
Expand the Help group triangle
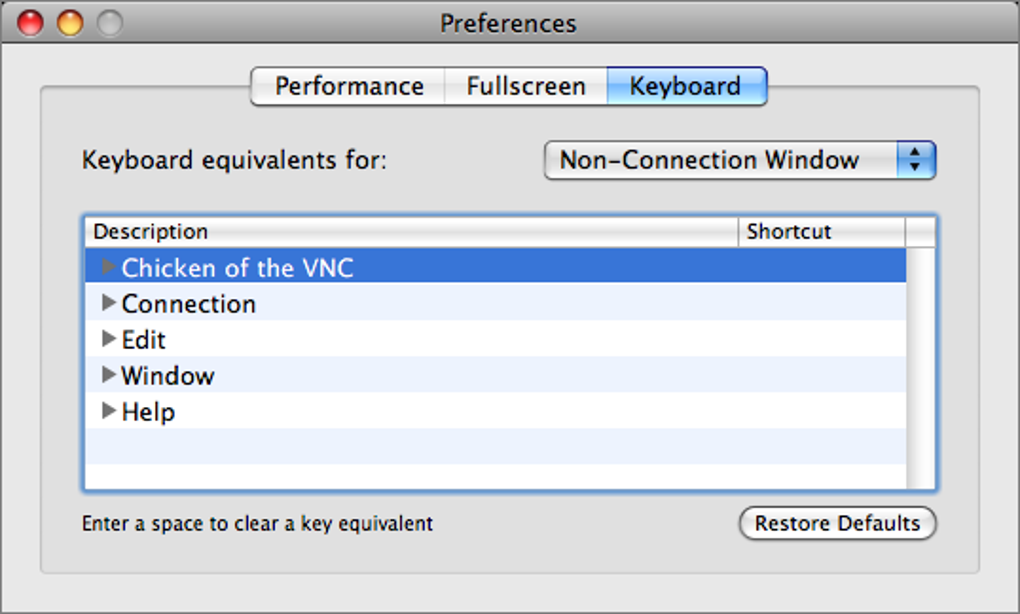click(109, 411)
